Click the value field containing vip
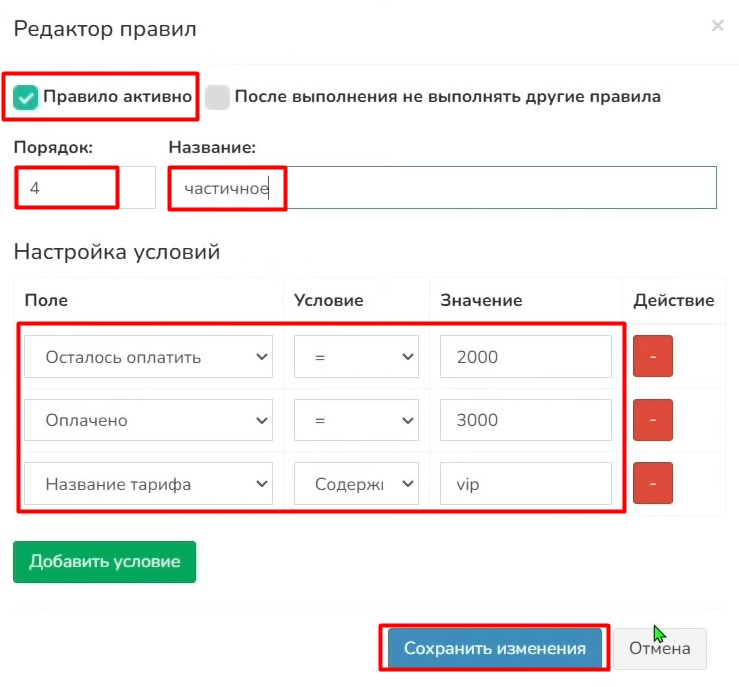739x687 pixels. point(525,484)
